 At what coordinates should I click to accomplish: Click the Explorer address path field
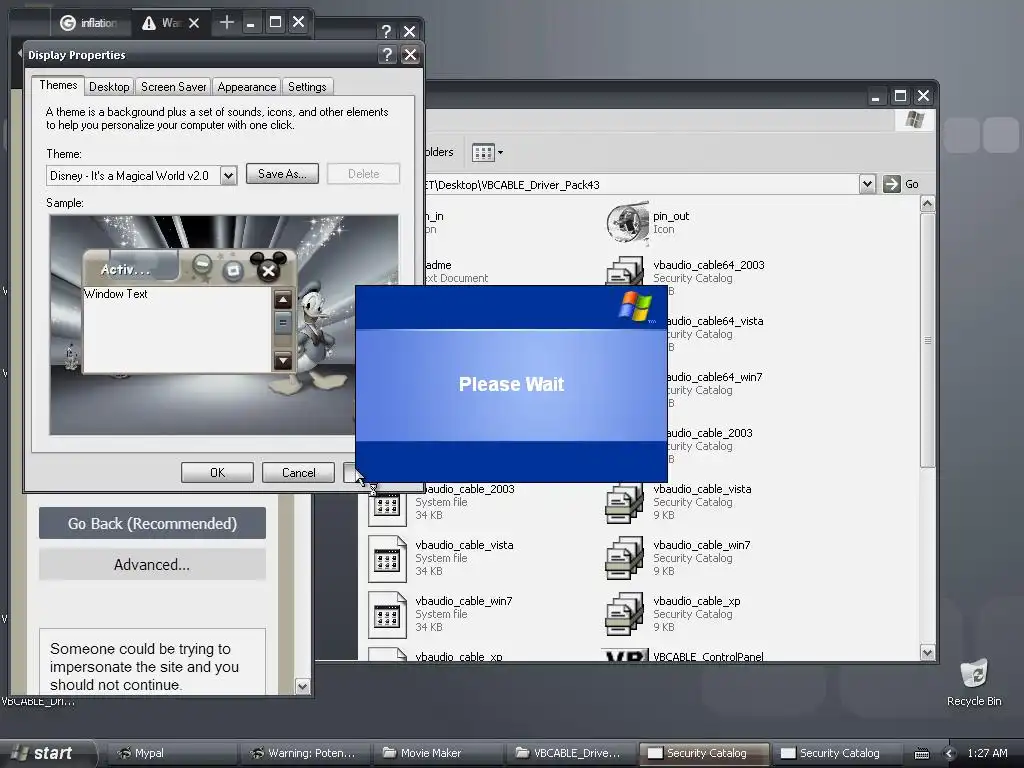tap(640, 185)
